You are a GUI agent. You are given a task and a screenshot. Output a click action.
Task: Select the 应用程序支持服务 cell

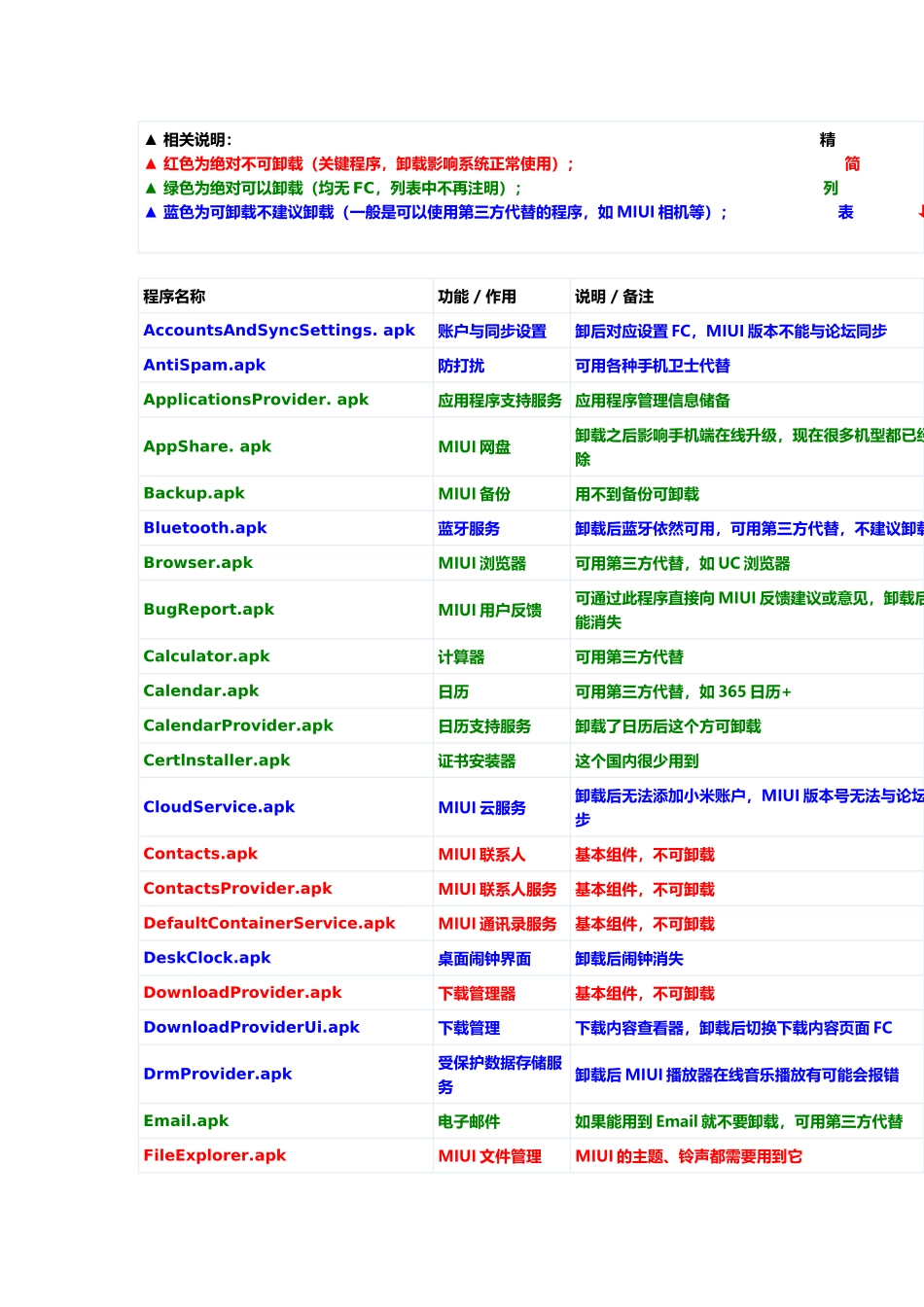click(500, 401)
